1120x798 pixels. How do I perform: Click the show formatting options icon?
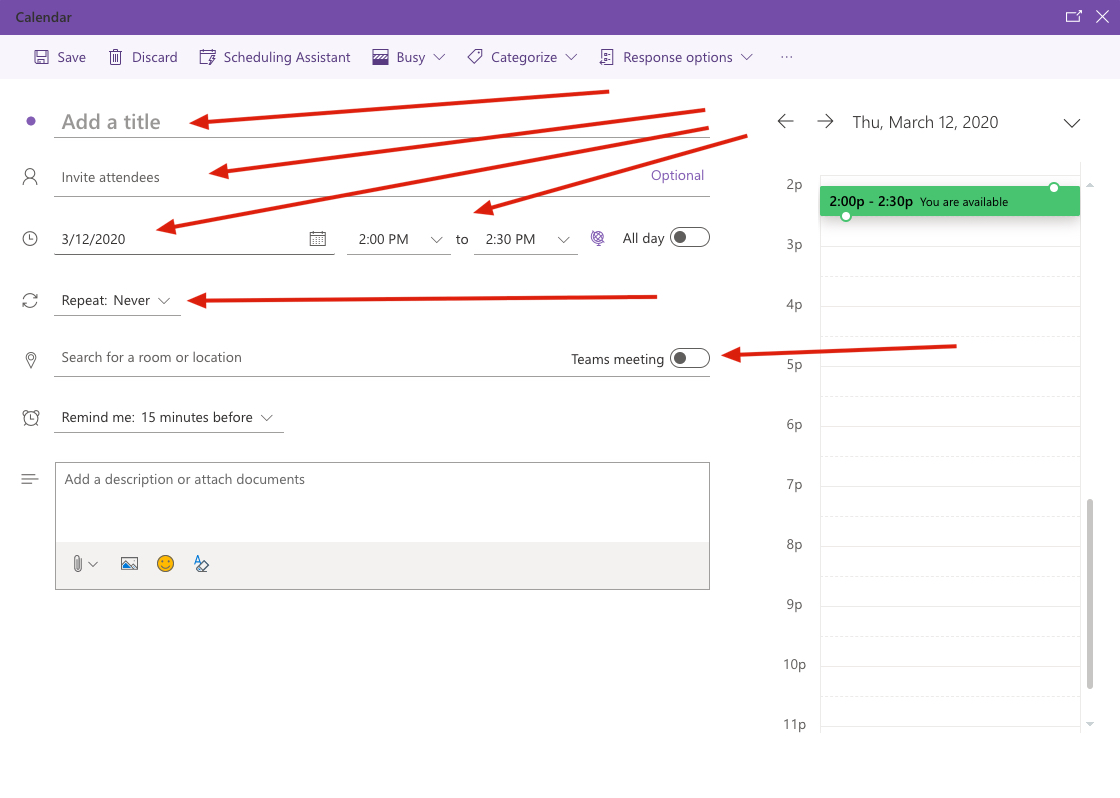(x=201, y=564)
